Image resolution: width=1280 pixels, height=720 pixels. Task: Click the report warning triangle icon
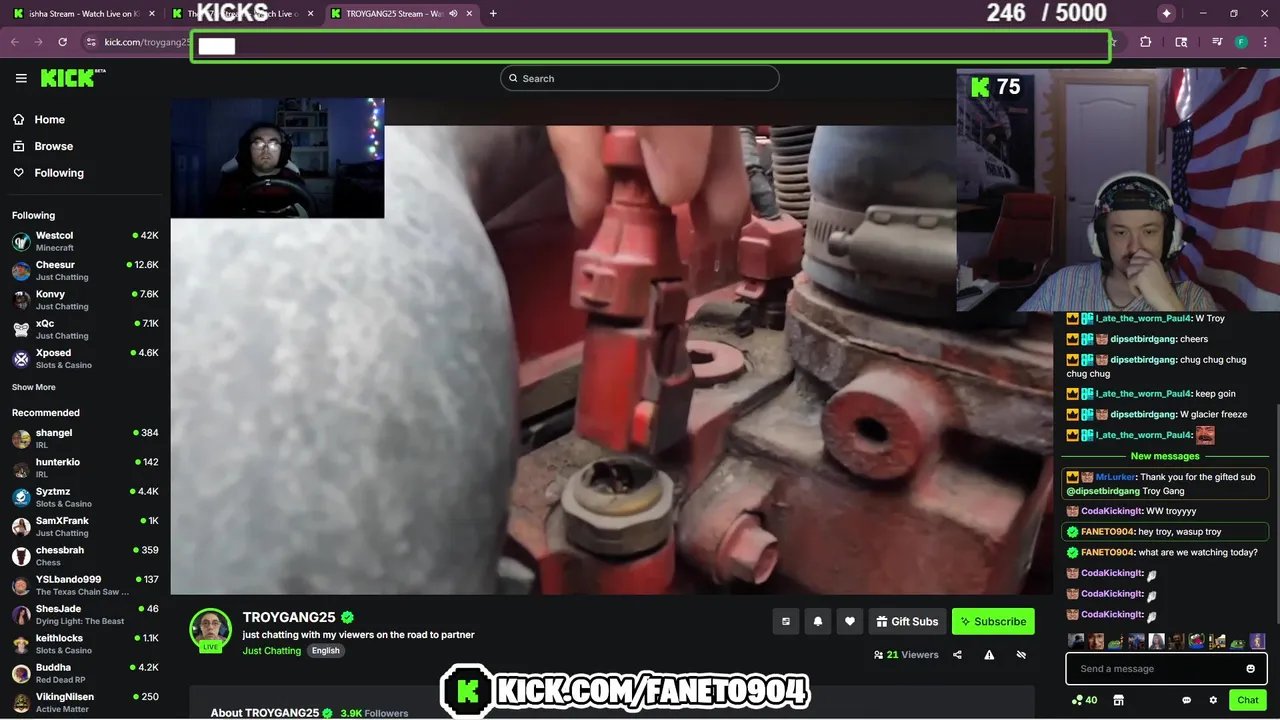click(x=989, y=655)
